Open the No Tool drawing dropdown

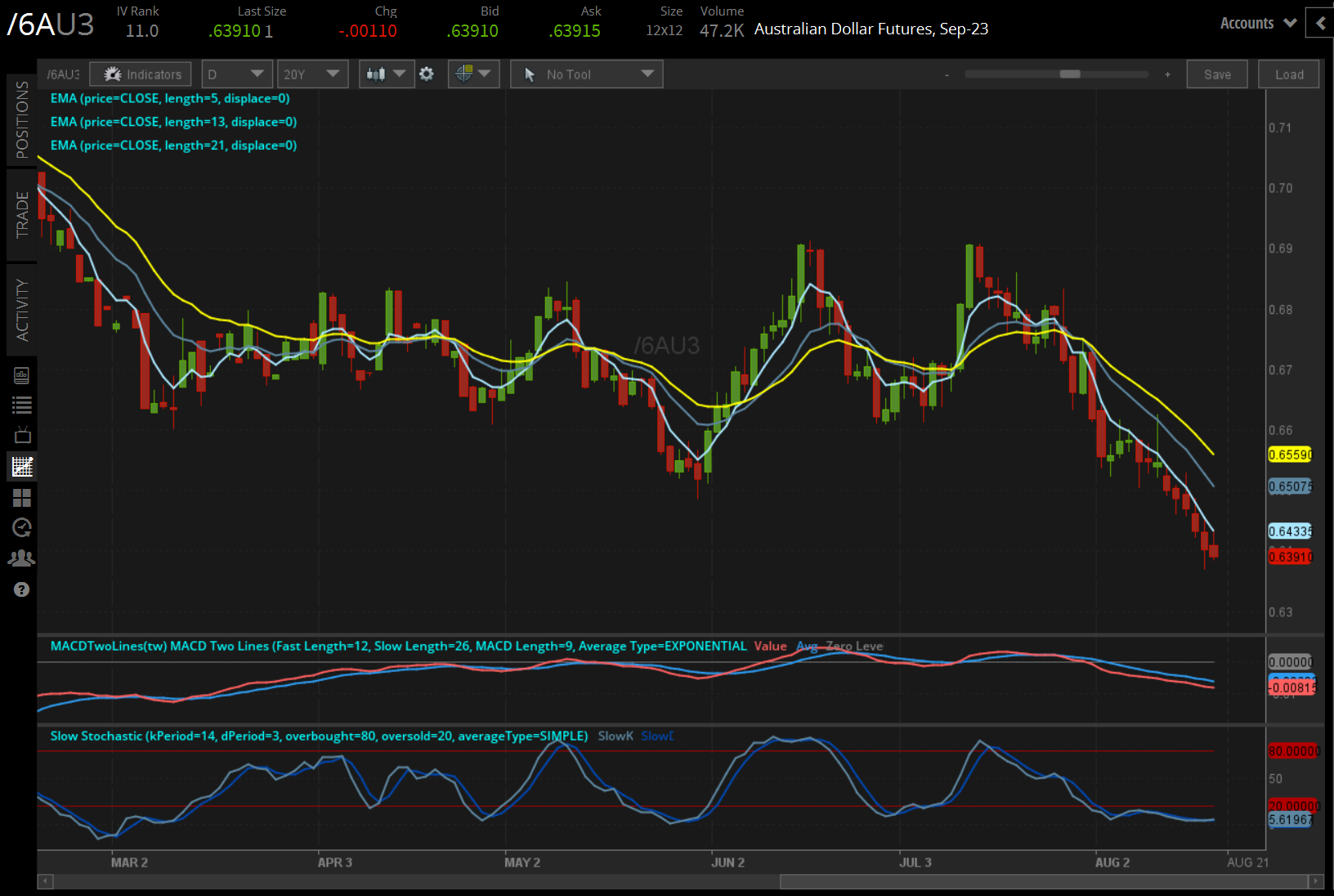pyautogui.click(x=586, y=74)
